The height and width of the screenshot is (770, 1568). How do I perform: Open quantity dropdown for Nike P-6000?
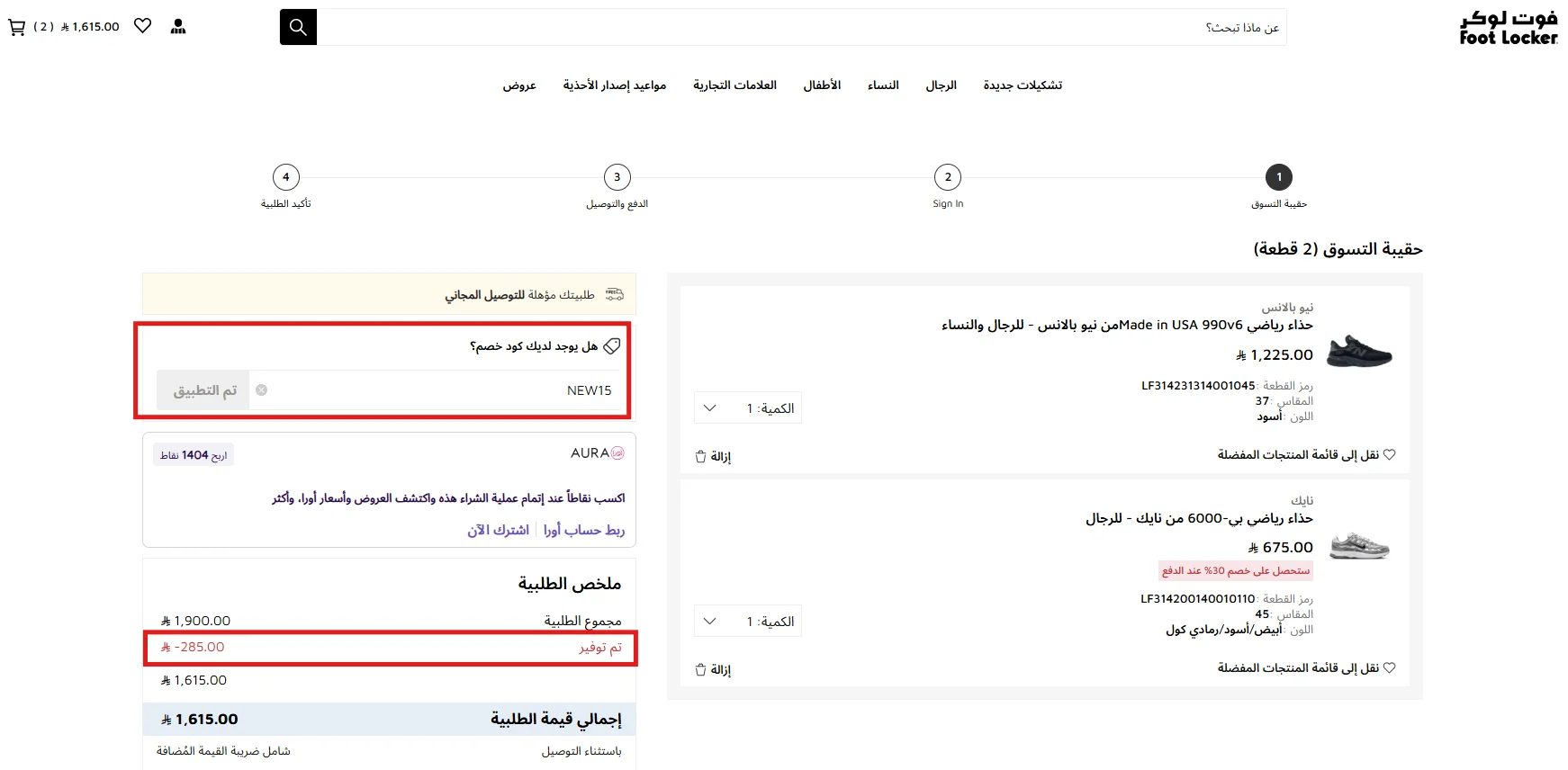(748, 622)
